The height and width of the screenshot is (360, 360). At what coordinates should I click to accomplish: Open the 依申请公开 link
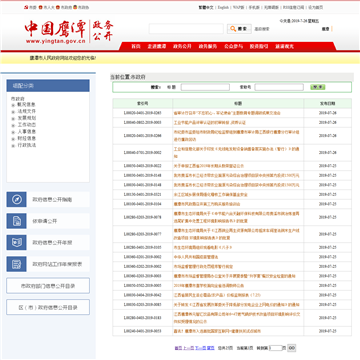point(45,221)
